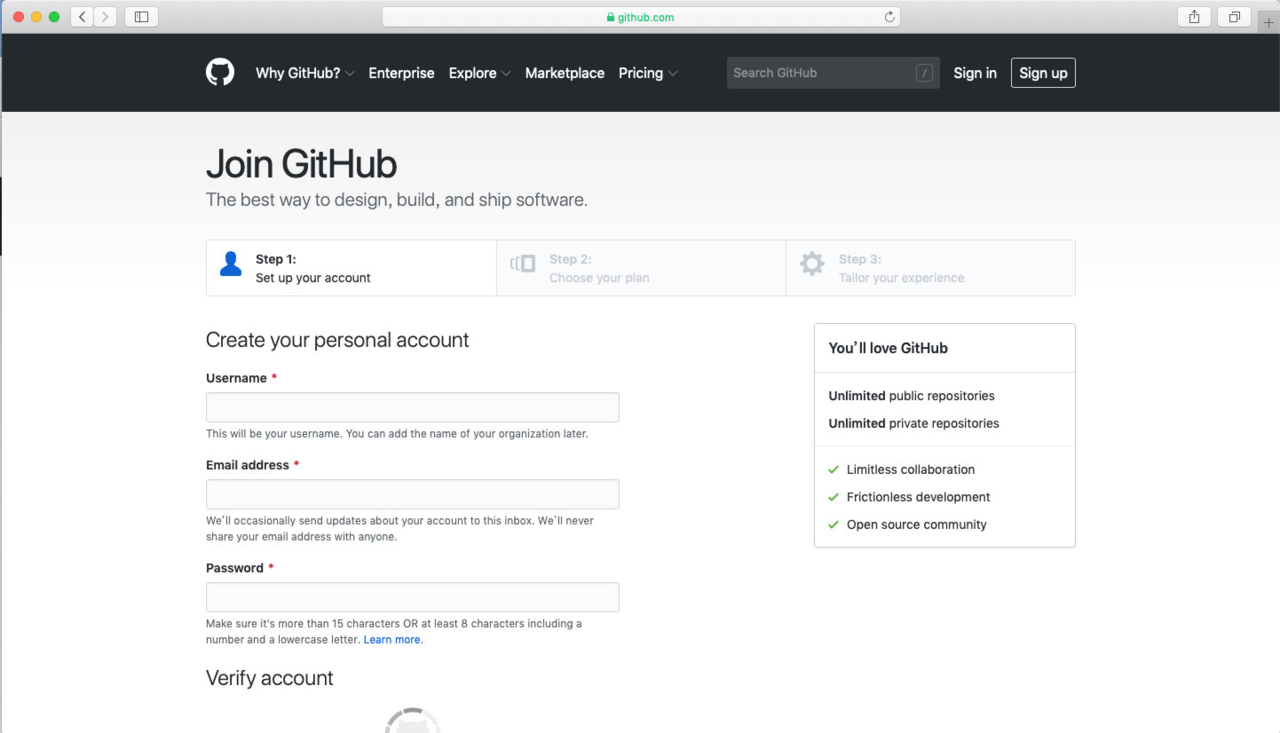This screenshot has height=733, width=1280.
Task: Click Create your personal account heading
Action: click(337, 340)
